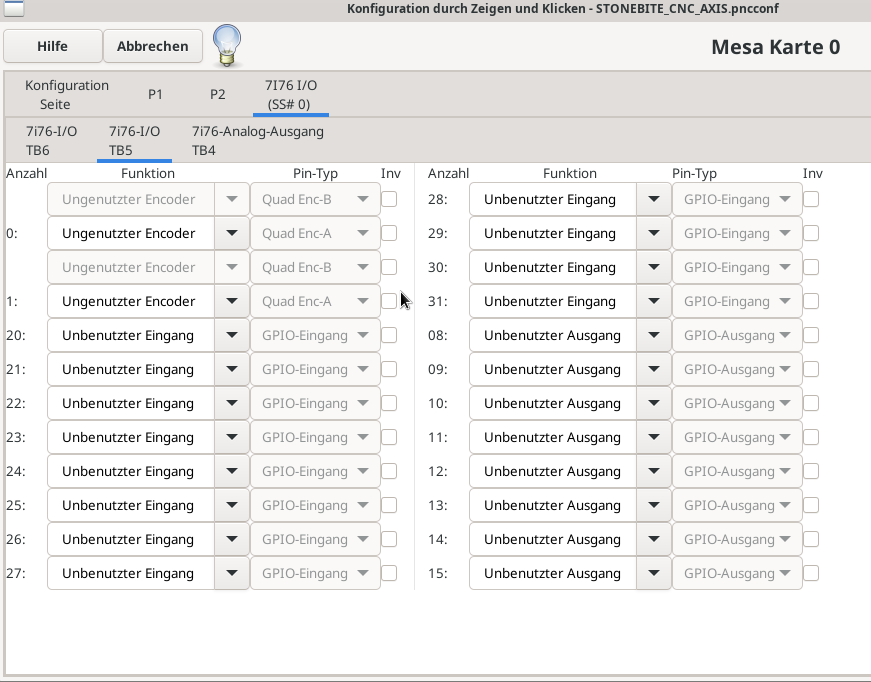Enable Inv checkbox for output 08
The image size is (871, 682).
tap(812, 335)
